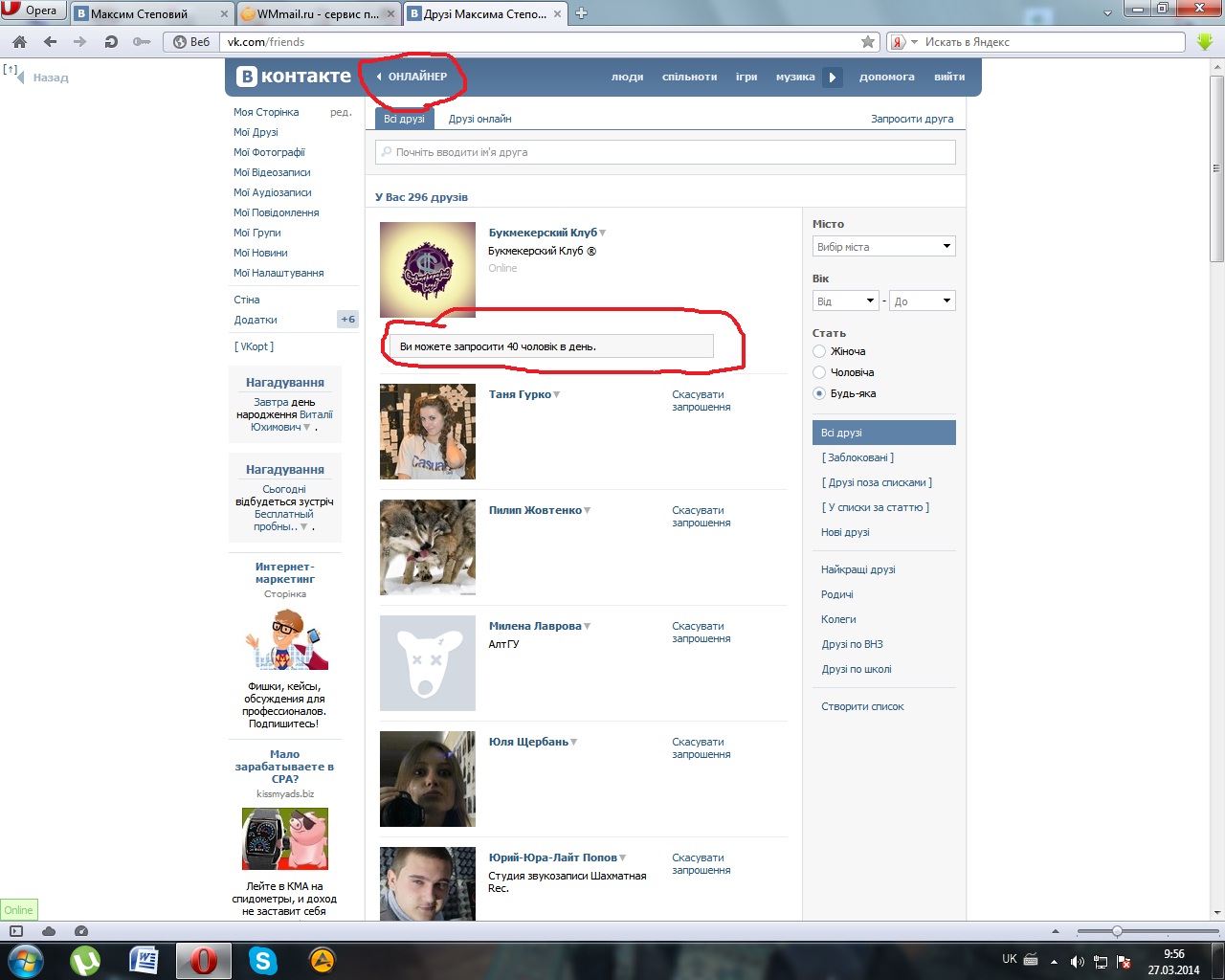Expand options arrow next to Милена Лаврова
This screenshot has height=980, width=1225.
pos(588,626)
